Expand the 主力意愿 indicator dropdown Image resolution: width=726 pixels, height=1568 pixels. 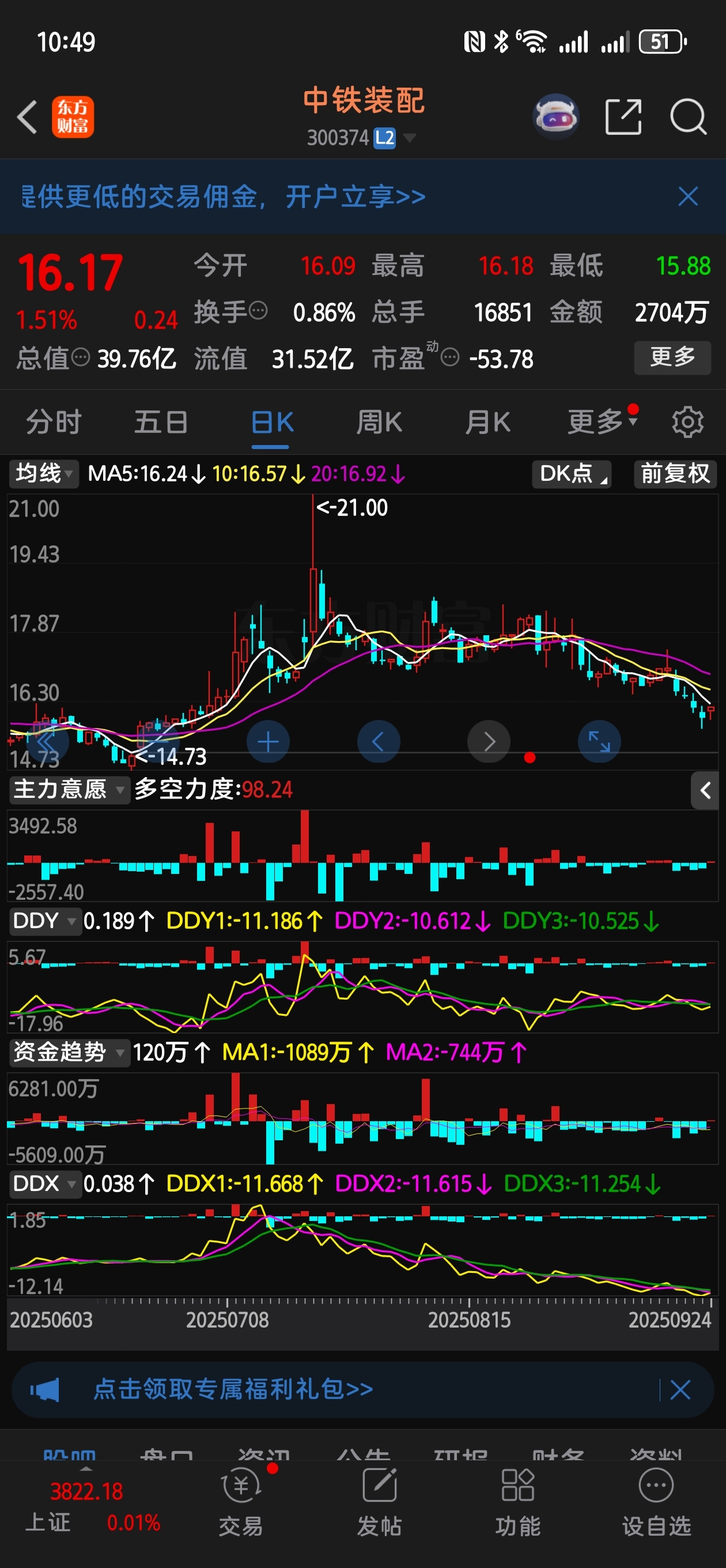[69, 790]
